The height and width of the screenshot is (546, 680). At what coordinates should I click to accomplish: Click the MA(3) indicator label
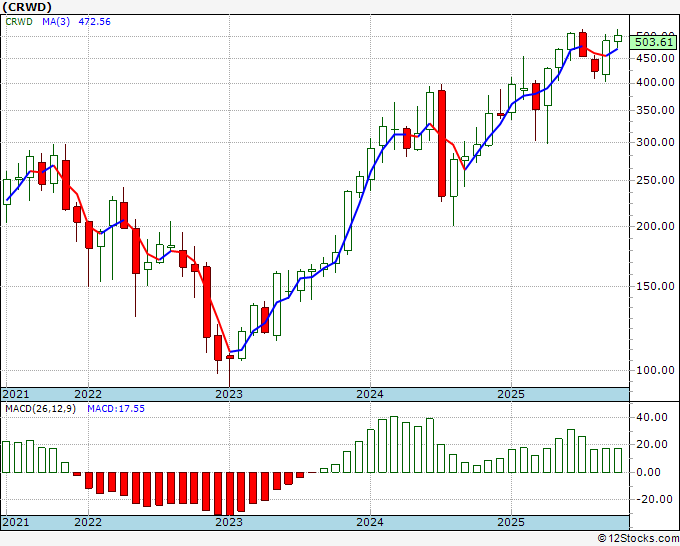[56, 22]
